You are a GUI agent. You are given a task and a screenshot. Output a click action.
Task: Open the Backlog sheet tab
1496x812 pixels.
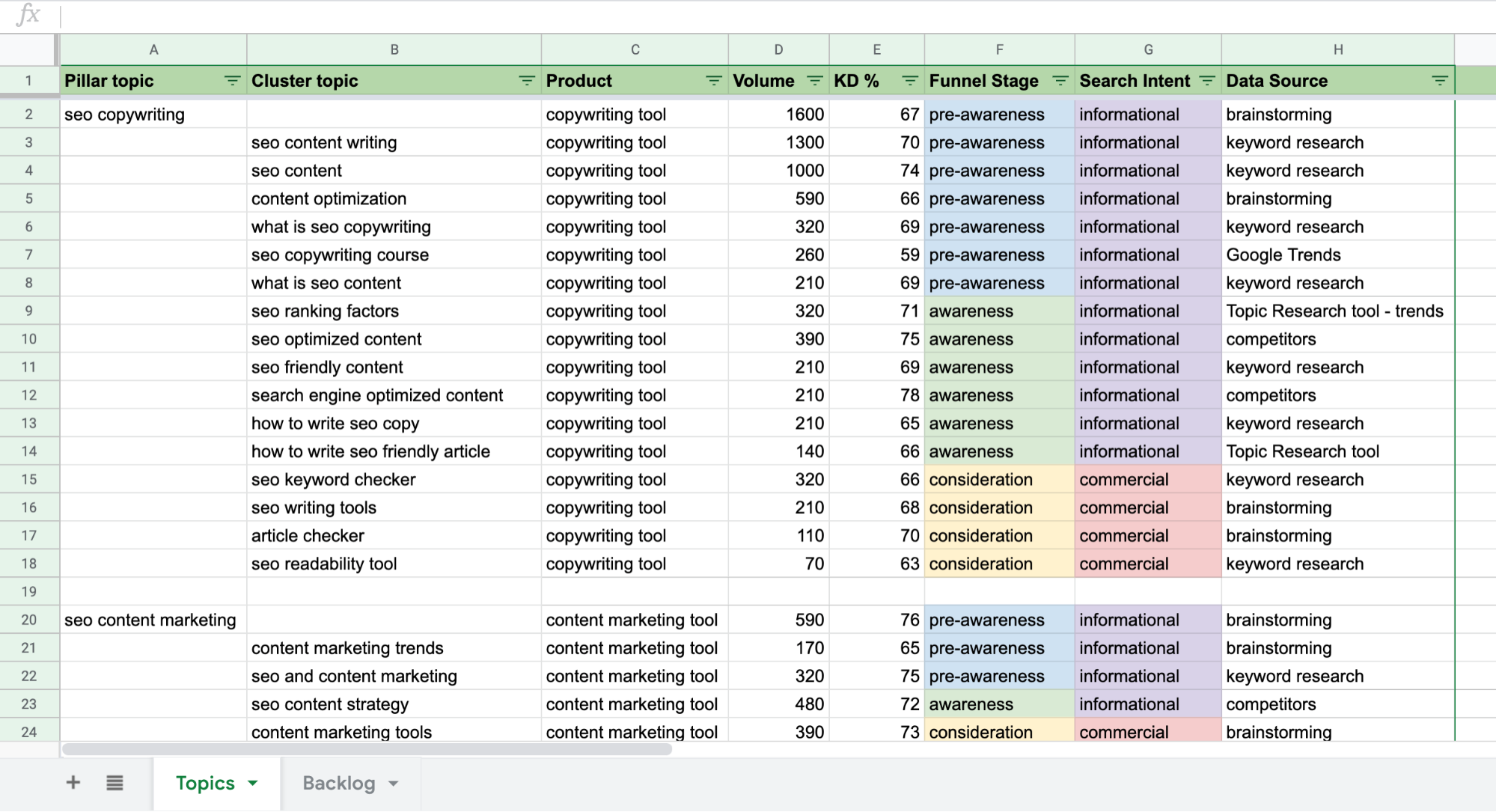pos(338,782)
